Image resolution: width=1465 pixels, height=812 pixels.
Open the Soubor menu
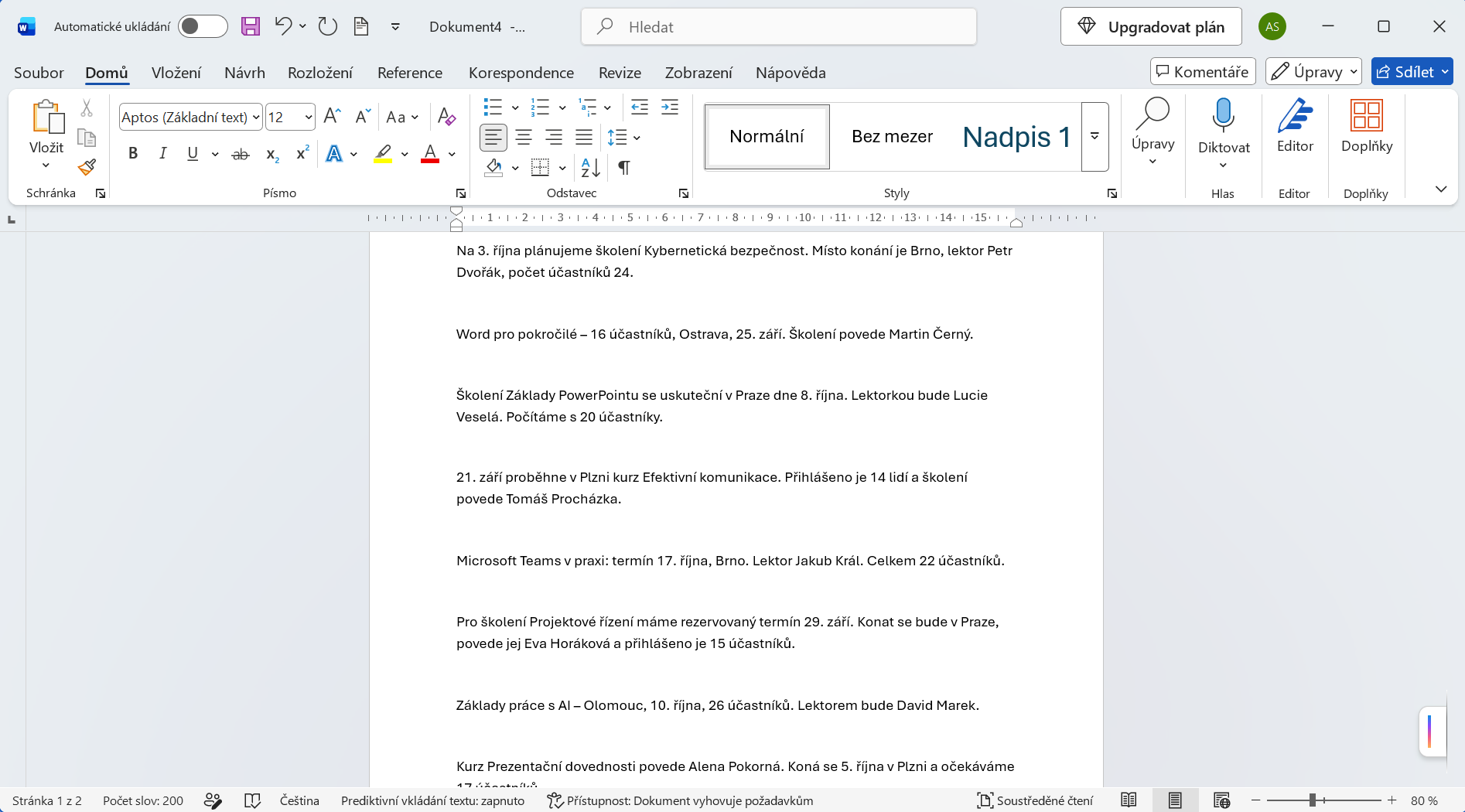pos(39,73)
